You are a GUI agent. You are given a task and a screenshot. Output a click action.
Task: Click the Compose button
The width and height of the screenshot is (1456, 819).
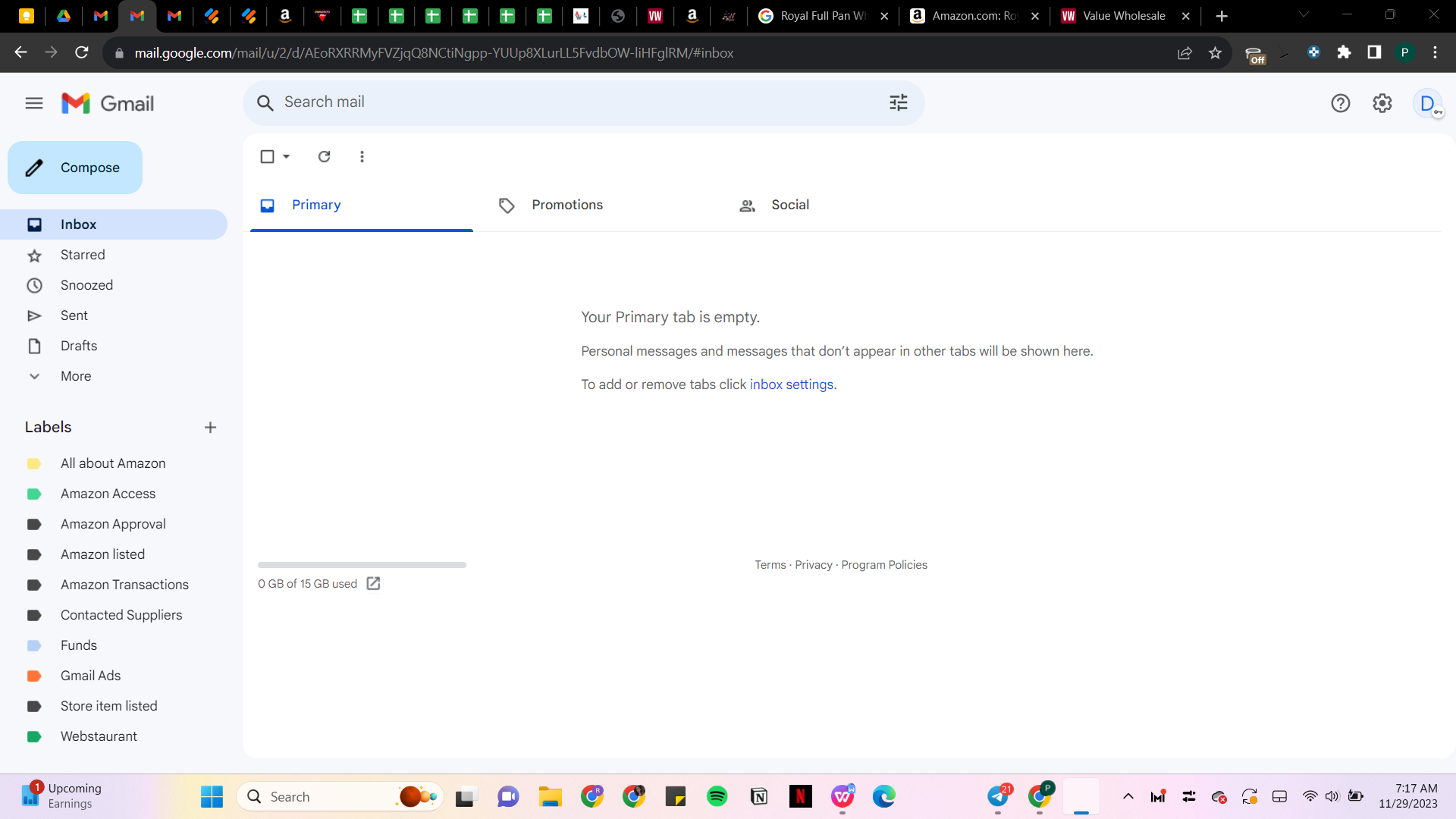click(75, 168)
